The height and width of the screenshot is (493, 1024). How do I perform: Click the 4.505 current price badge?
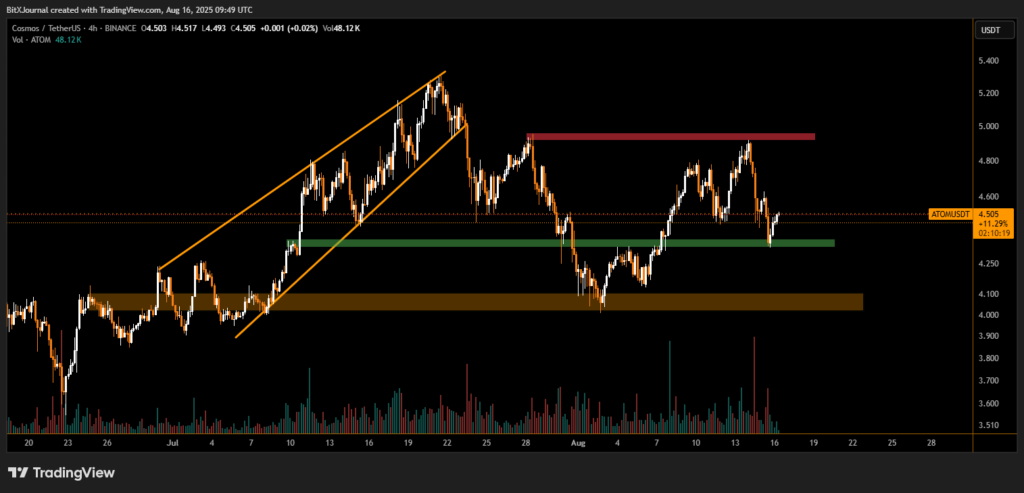[989, 214]
